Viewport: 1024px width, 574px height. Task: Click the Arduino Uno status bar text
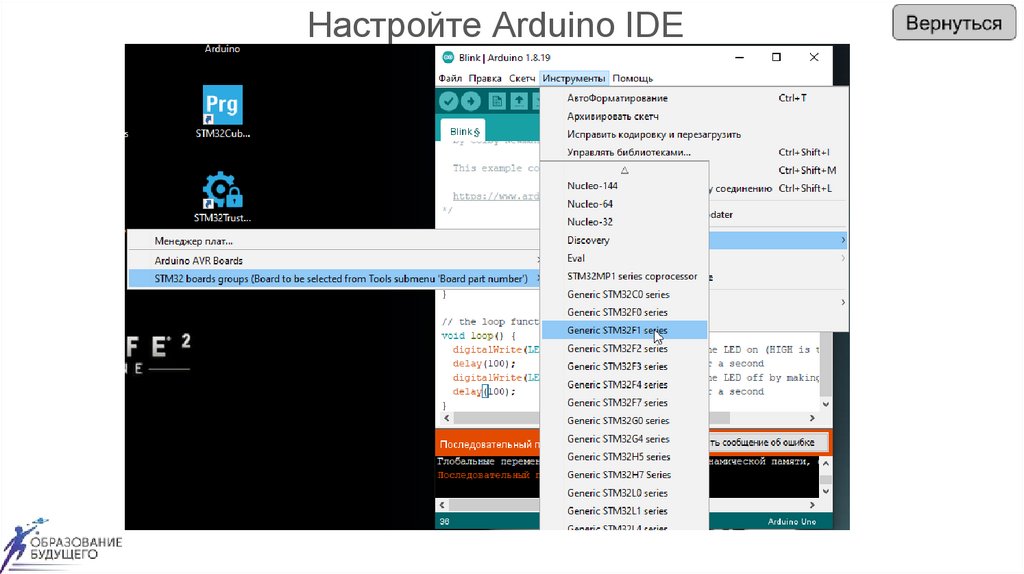(x=792, y=522)
